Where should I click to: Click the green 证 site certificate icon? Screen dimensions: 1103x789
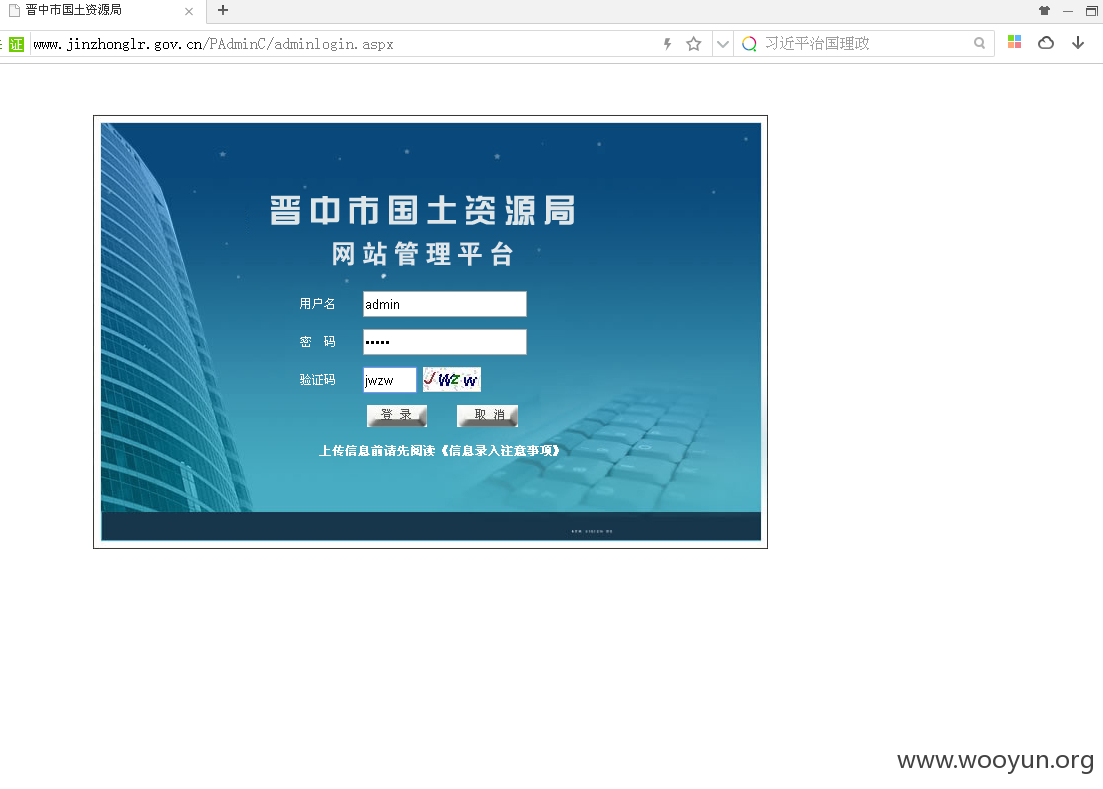pos(16,44)
